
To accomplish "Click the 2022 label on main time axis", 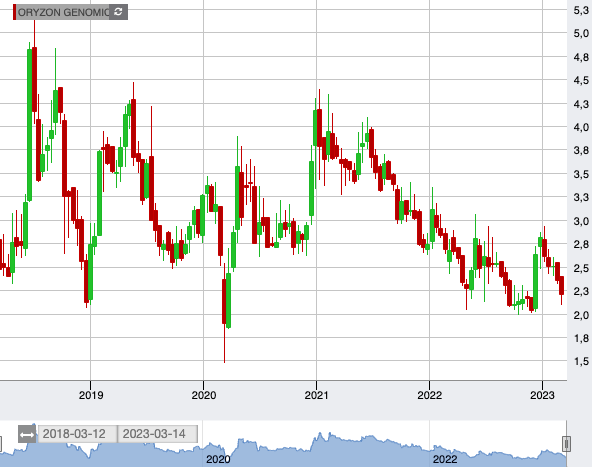I will [x=429, y=395].
